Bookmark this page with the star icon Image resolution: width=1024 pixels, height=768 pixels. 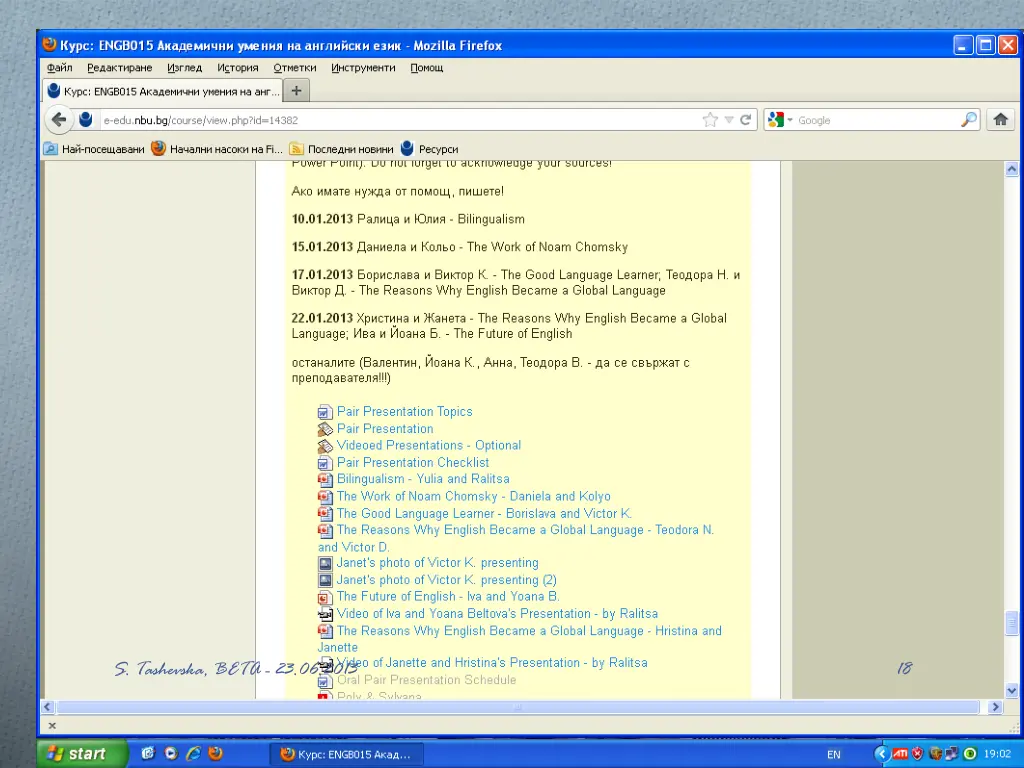pos(710,120)
